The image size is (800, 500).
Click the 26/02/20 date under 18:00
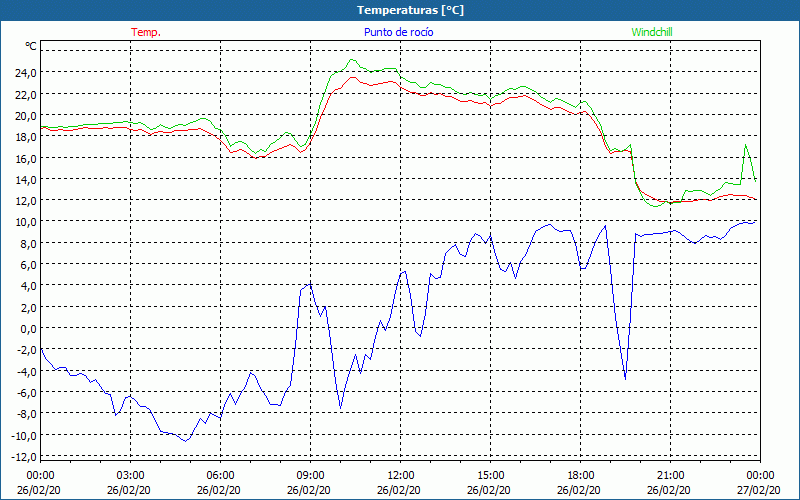[x=579, y=490]
